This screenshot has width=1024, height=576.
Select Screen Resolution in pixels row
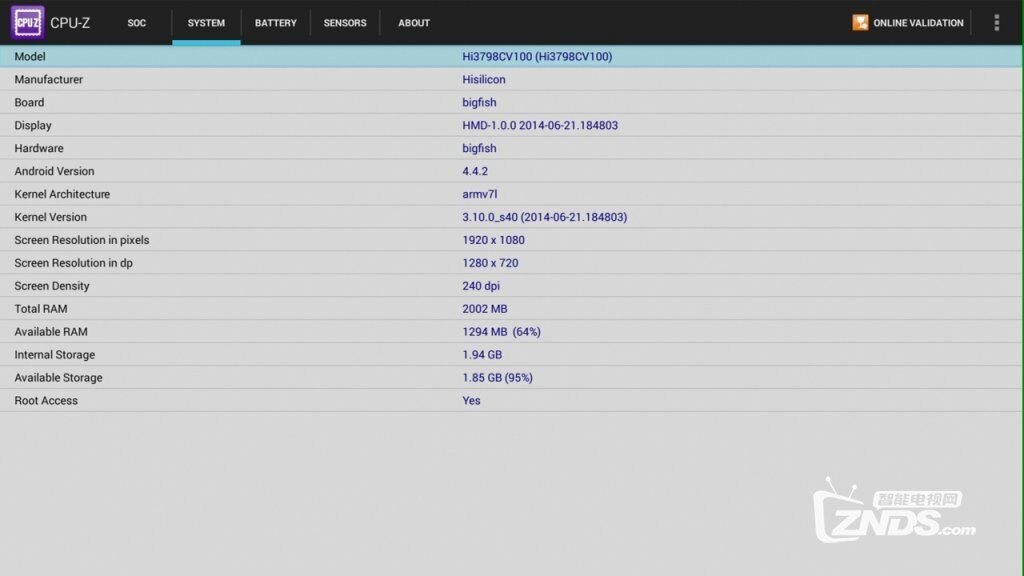tap(512, 240)
